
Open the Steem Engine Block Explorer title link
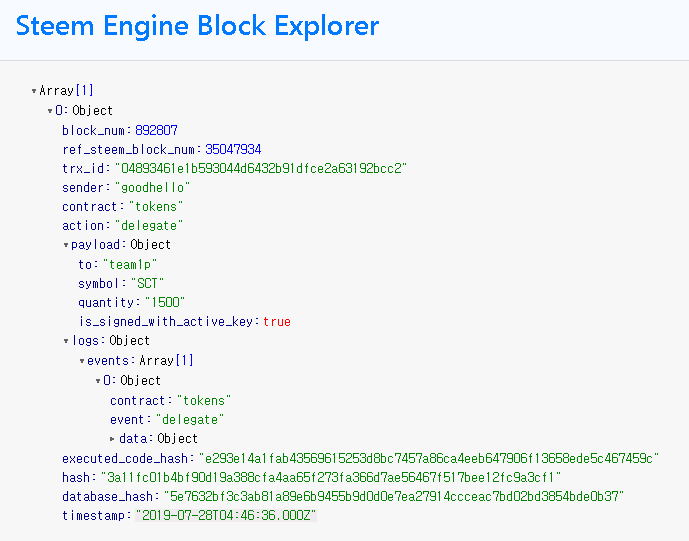coord(197,26)
